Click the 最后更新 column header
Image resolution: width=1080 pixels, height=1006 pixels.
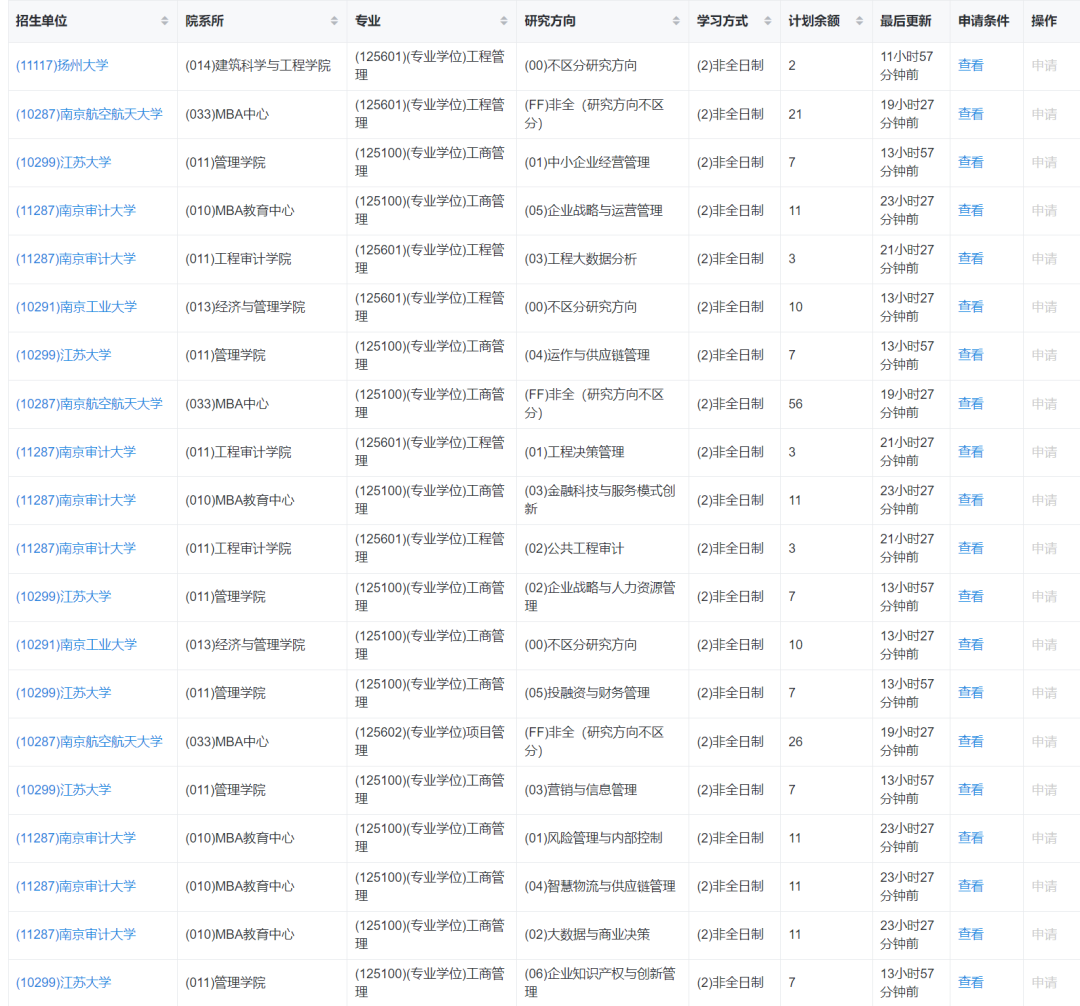(x=905, y=21)
